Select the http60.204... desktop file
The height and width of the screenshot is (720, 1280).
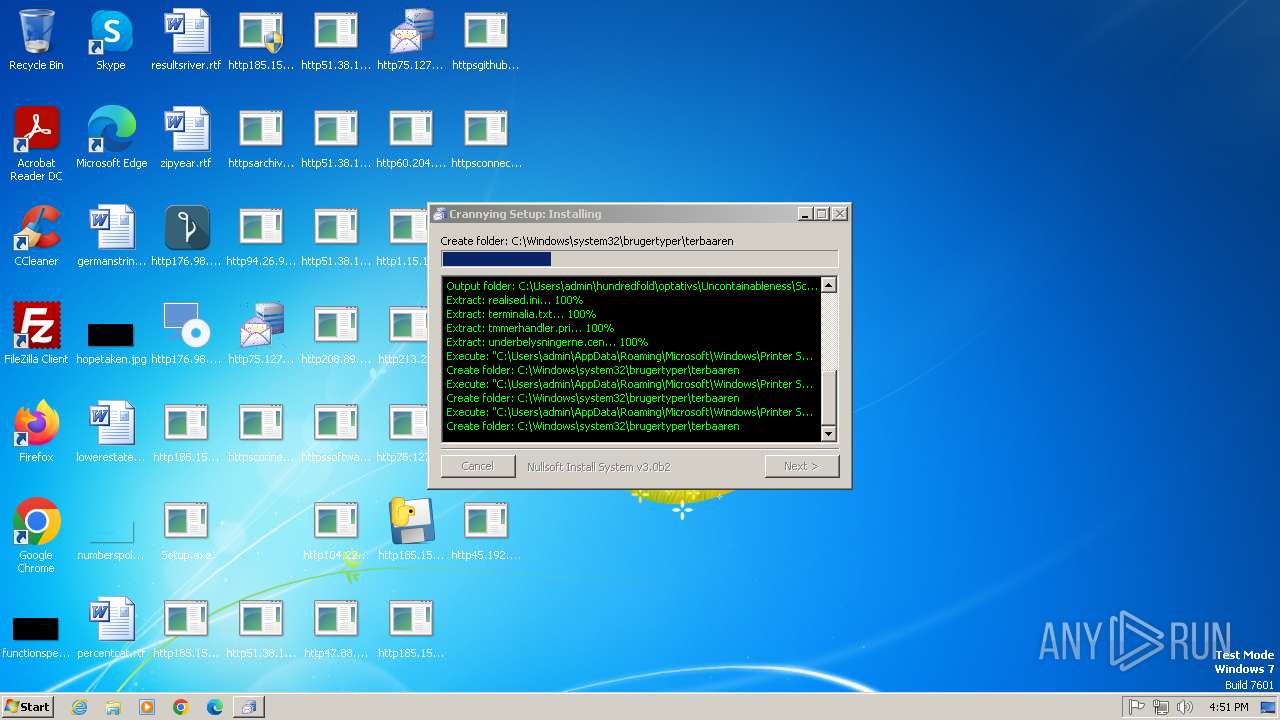click(411, 138)
